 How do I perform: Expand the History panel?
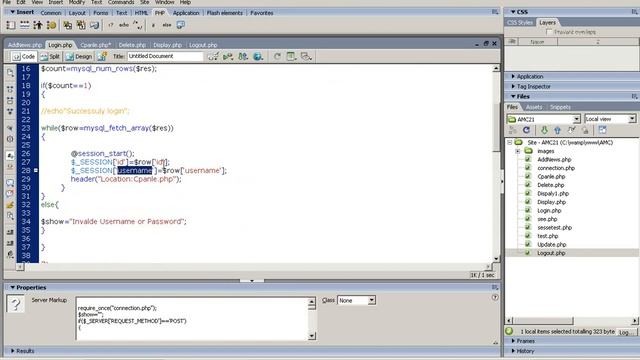point(513,351)
